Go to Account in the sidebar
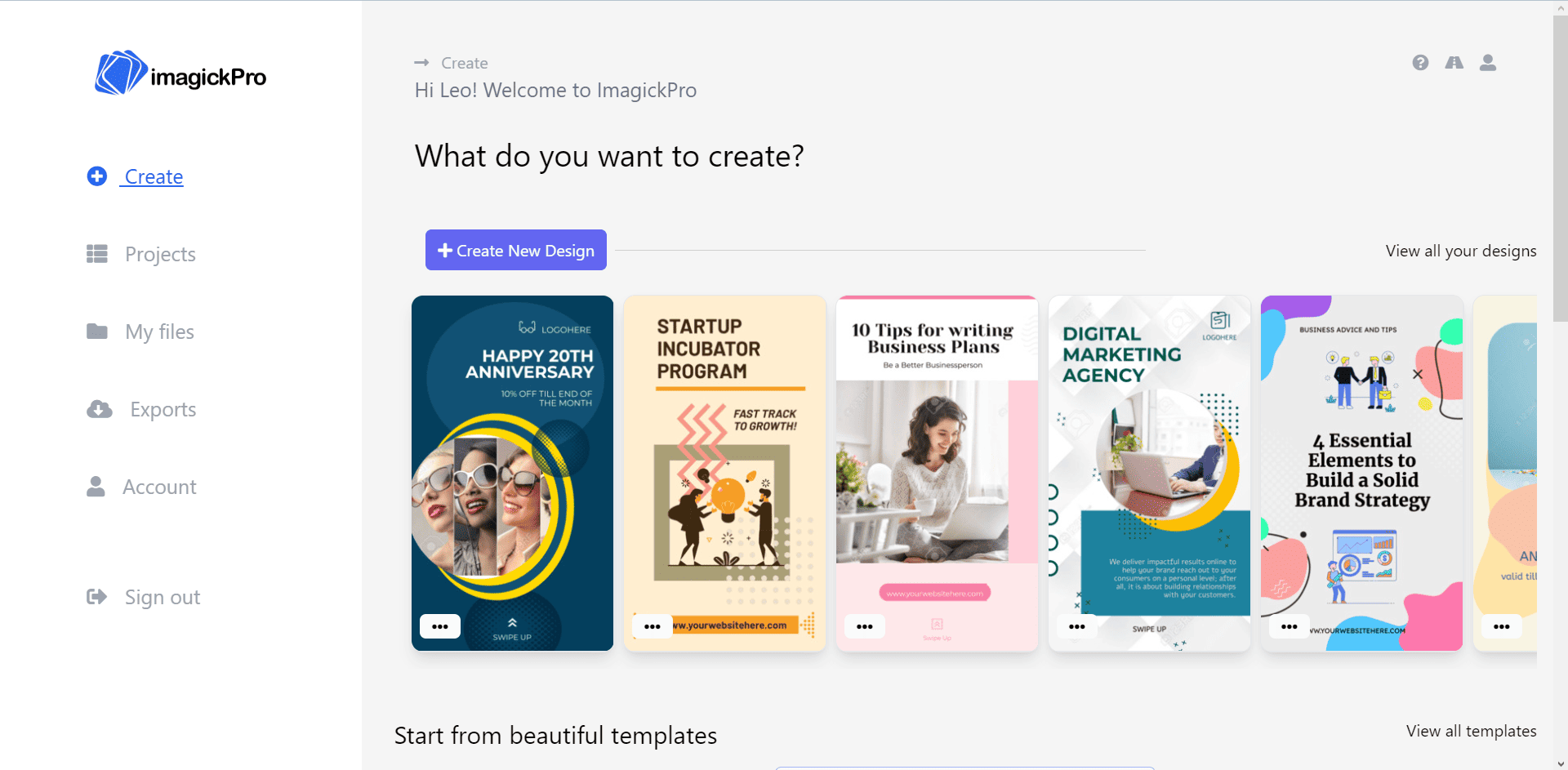The image size is (1568, 770). click(159, 487)
